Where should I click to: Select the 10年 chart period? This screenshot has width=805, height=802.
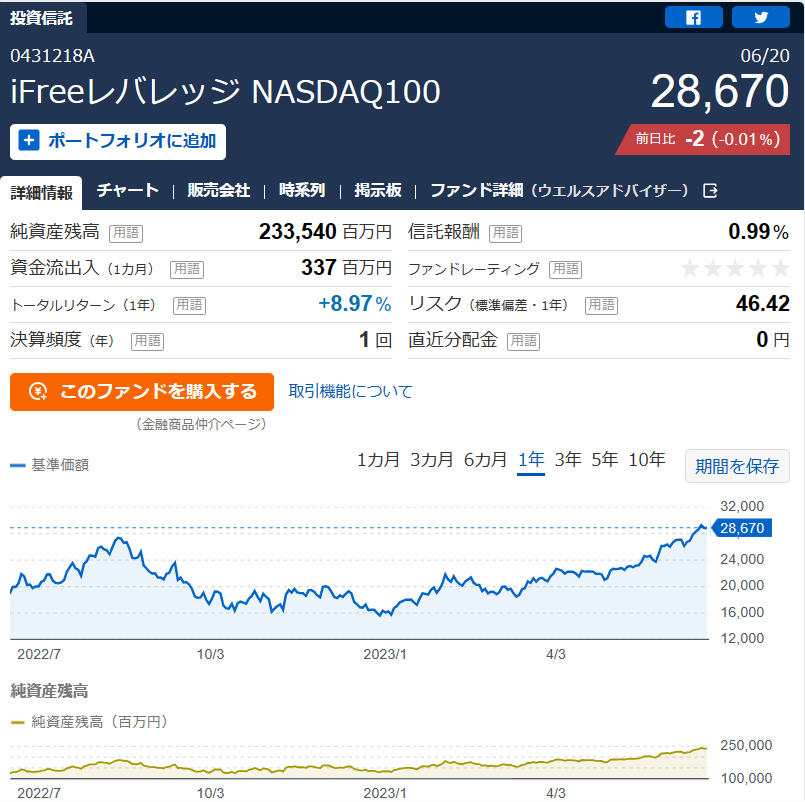pos(646,460)
